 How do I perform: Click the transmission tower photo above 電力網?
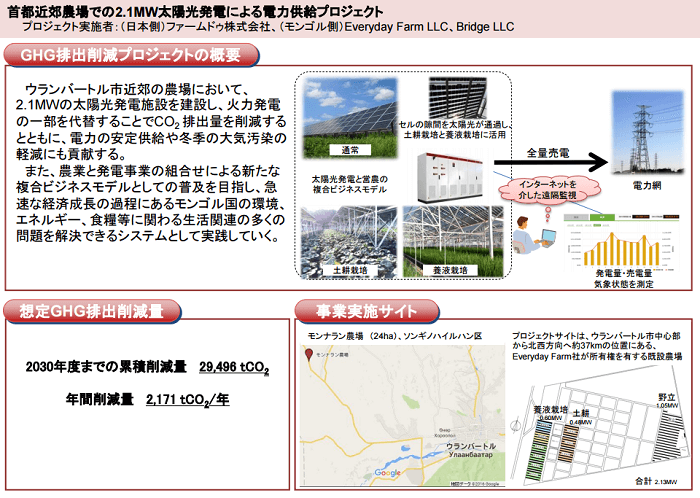647,133
